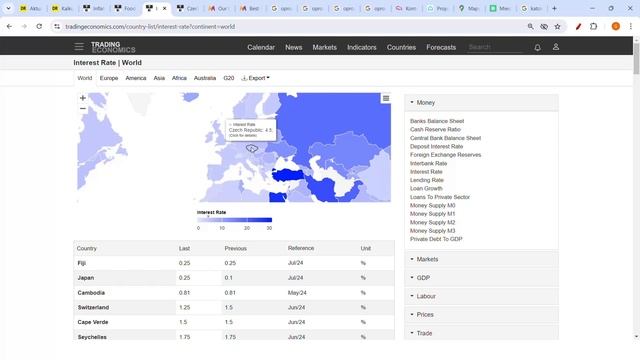Open Lending Rate link
Image resolution: width=640 pixels, height=360 pixels.
pos(427,180)
